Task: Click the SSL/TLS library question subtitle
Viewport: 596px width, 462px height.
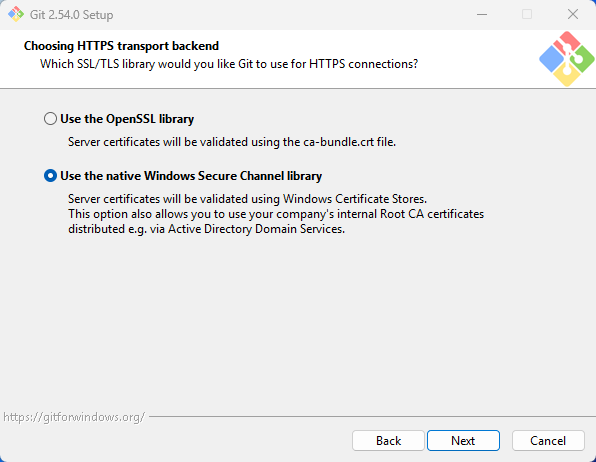Action: (229, 64)
